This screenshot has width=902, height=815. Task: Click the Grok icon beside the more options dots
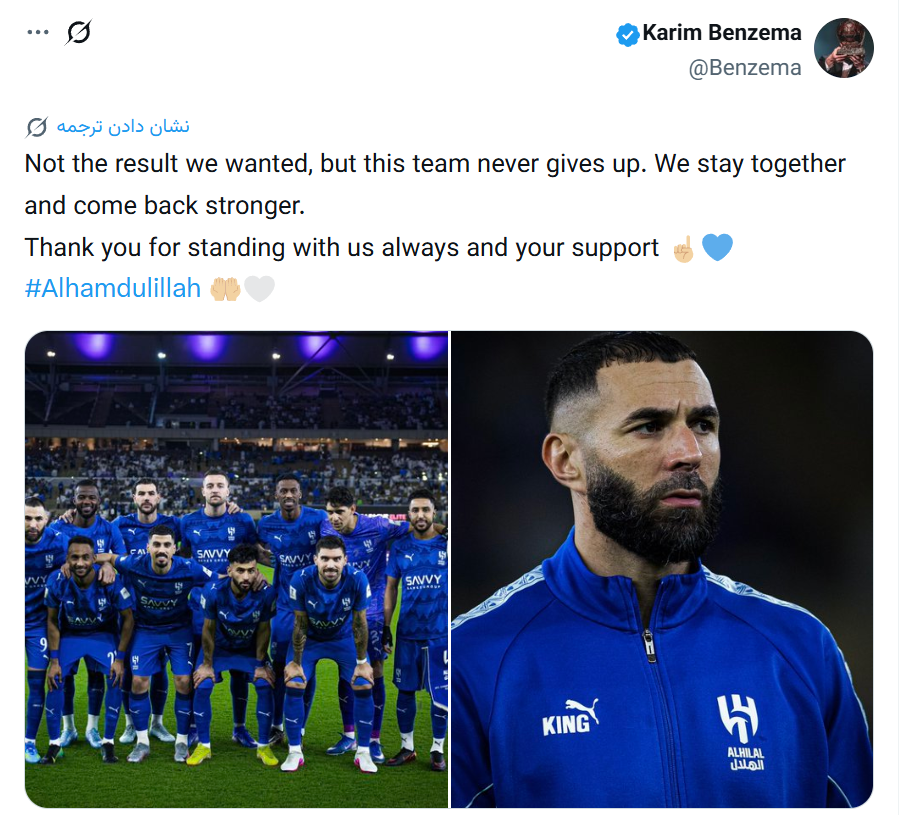tap(78, 33)
